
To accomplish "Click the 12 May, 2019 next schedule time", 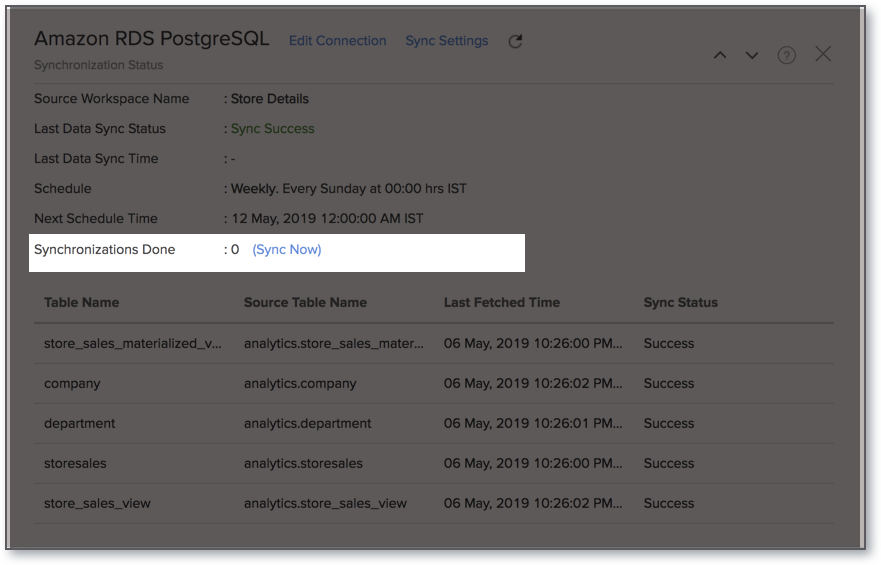I will pos(327,218).
